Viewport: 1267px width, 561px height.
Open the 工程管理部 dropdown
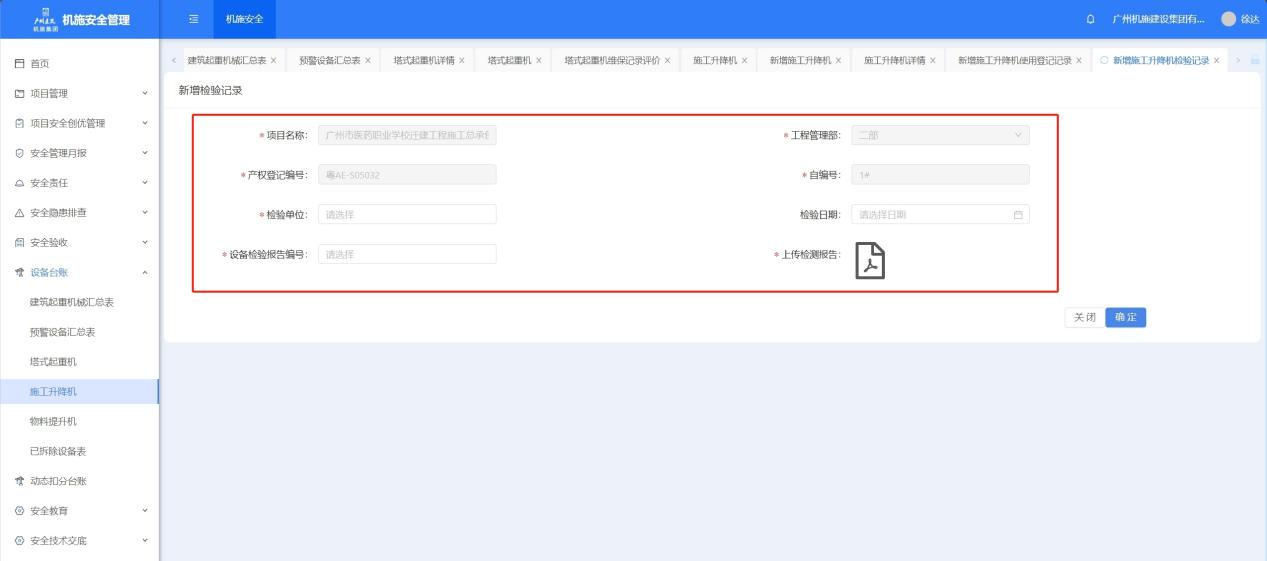939,135
